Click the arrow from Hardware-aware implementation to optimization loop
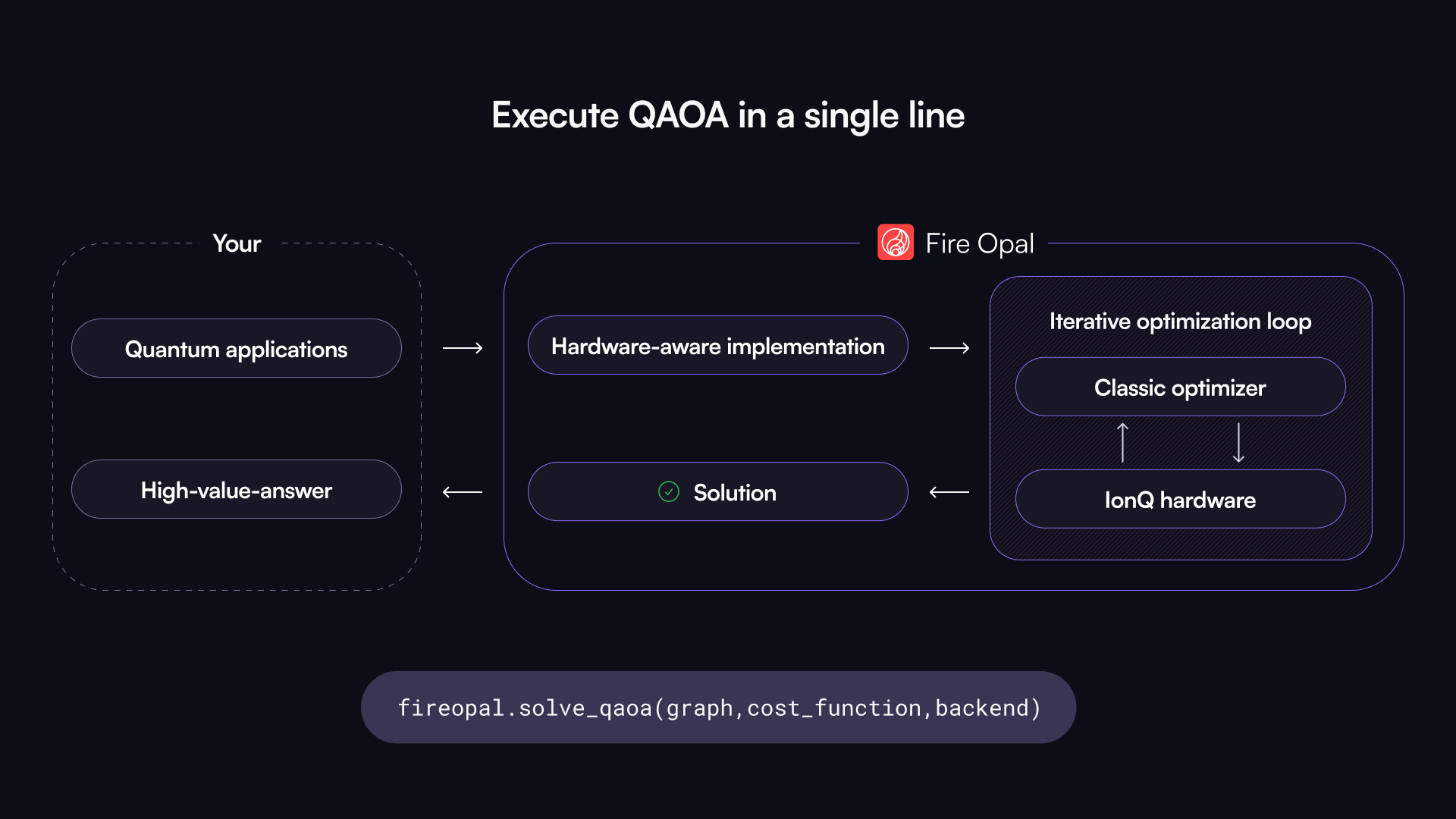The image size is (1456, 819). coord(949,348)
